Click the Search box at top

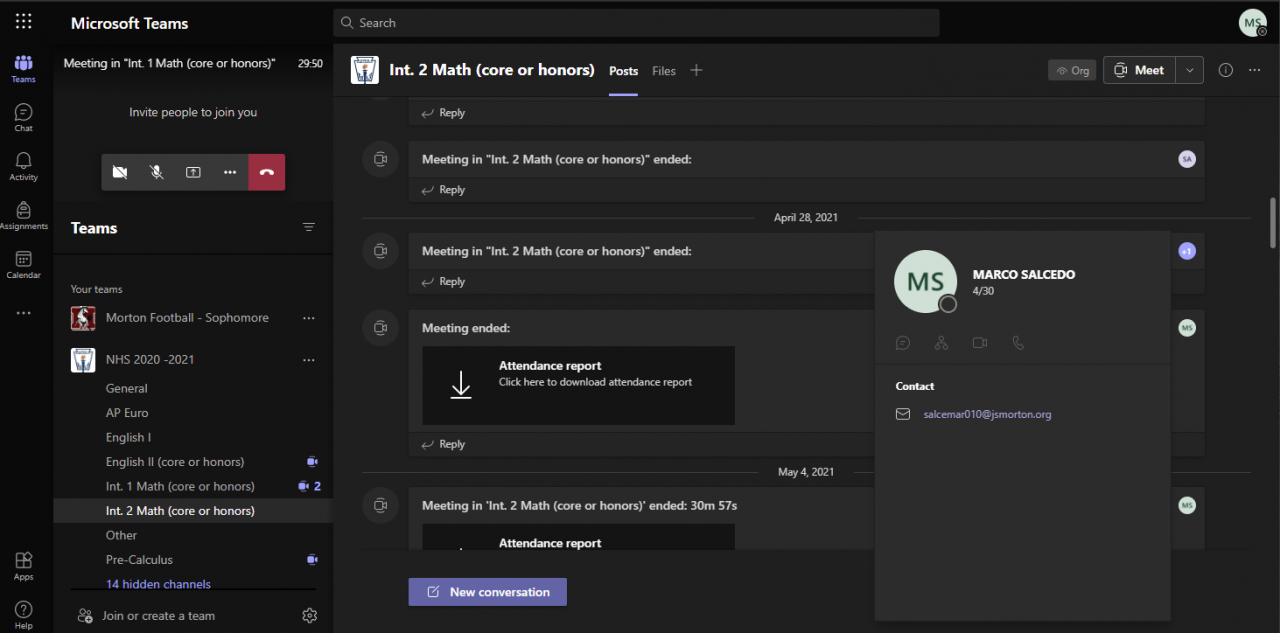(636, 23)
